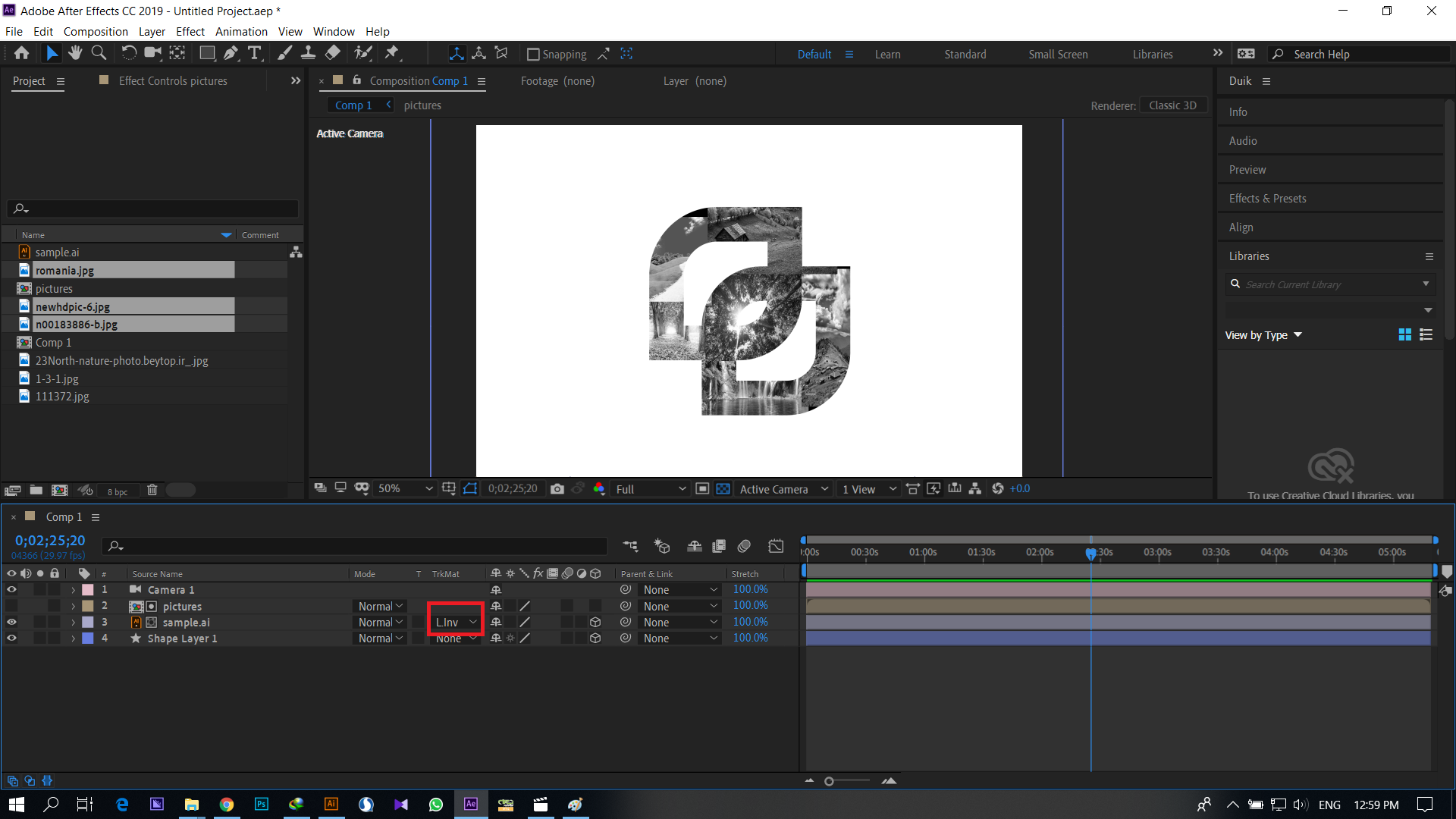This screenshot has height=819, width=1456.
Task: Select the Roto Brush tool
Action: [364, 53]
